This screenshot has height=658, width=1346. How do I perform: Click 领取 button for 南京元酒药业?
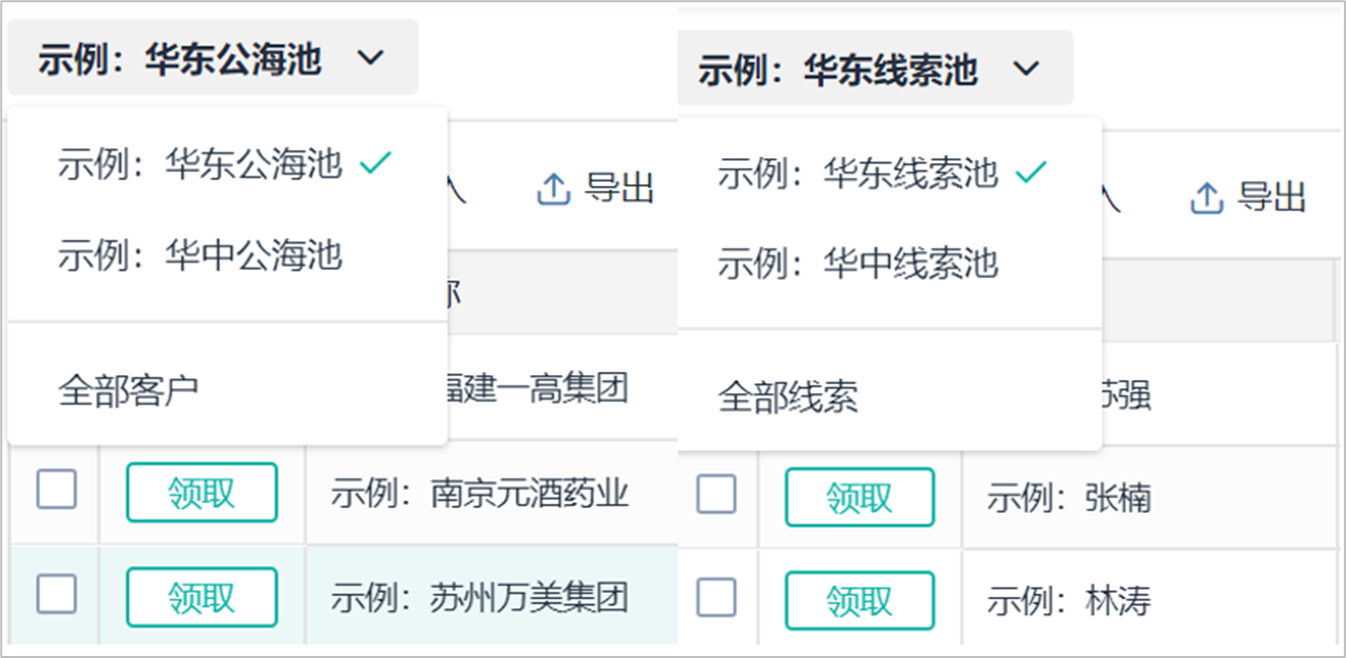[x=201, y=493]
